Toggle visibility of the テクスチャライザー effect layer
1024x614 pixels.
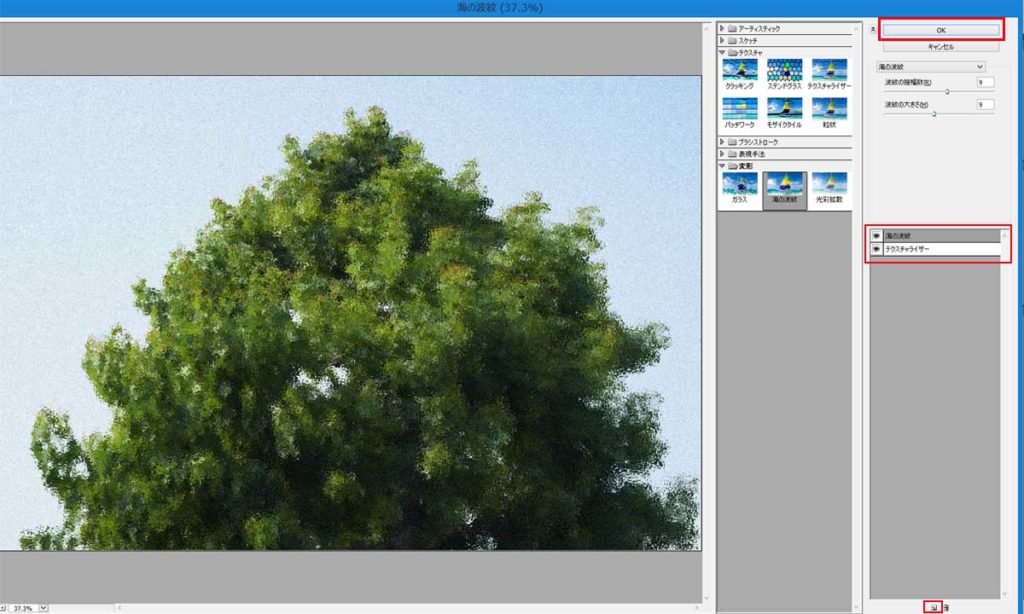876,249
